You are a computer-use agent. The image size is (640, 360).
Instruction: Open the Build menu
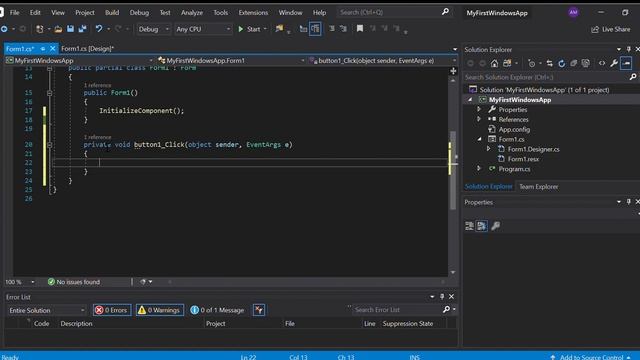click(112, 13)
